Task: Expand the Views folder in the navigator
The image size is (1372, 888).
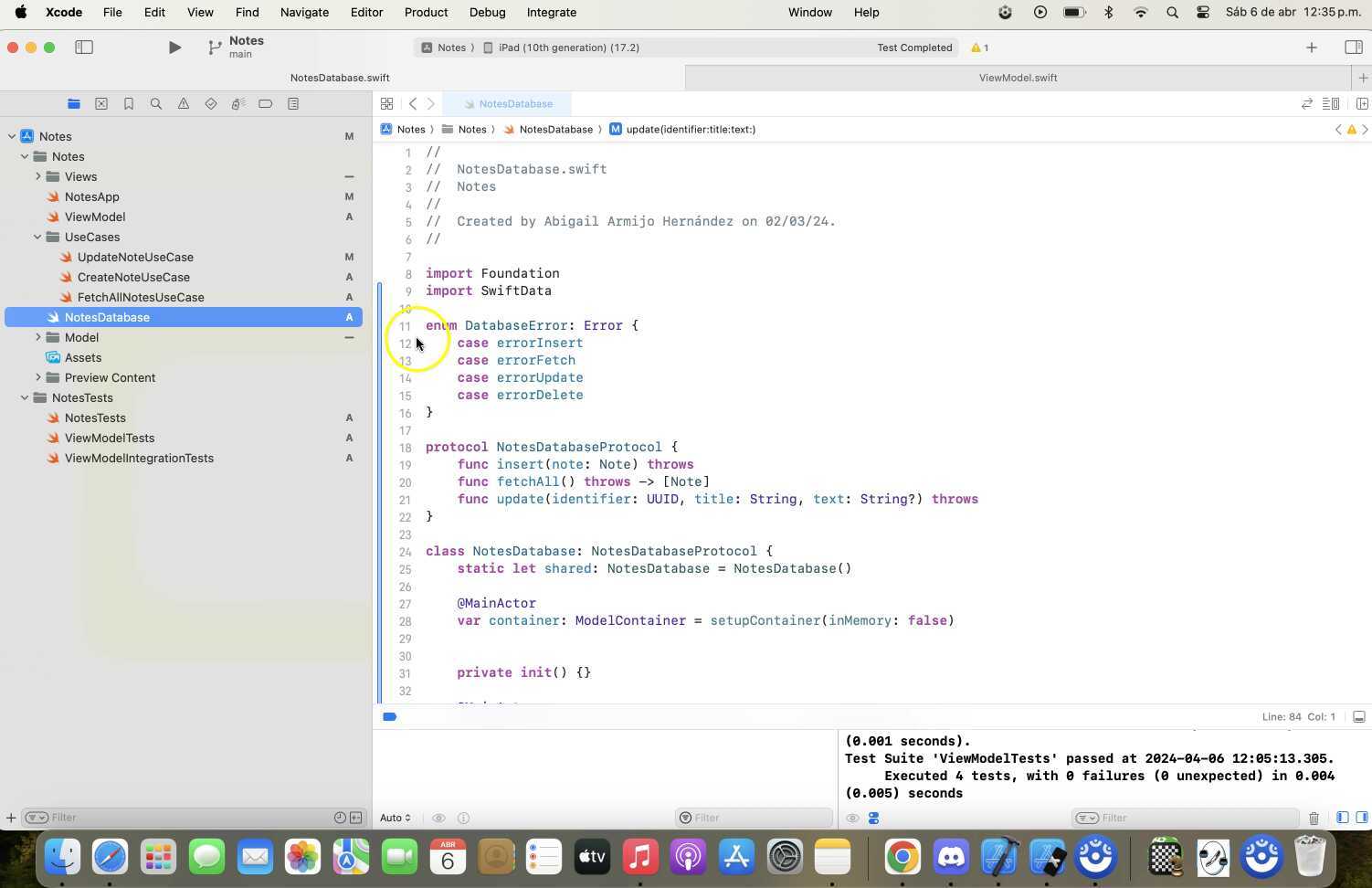Action: click(x=38, y=176)
